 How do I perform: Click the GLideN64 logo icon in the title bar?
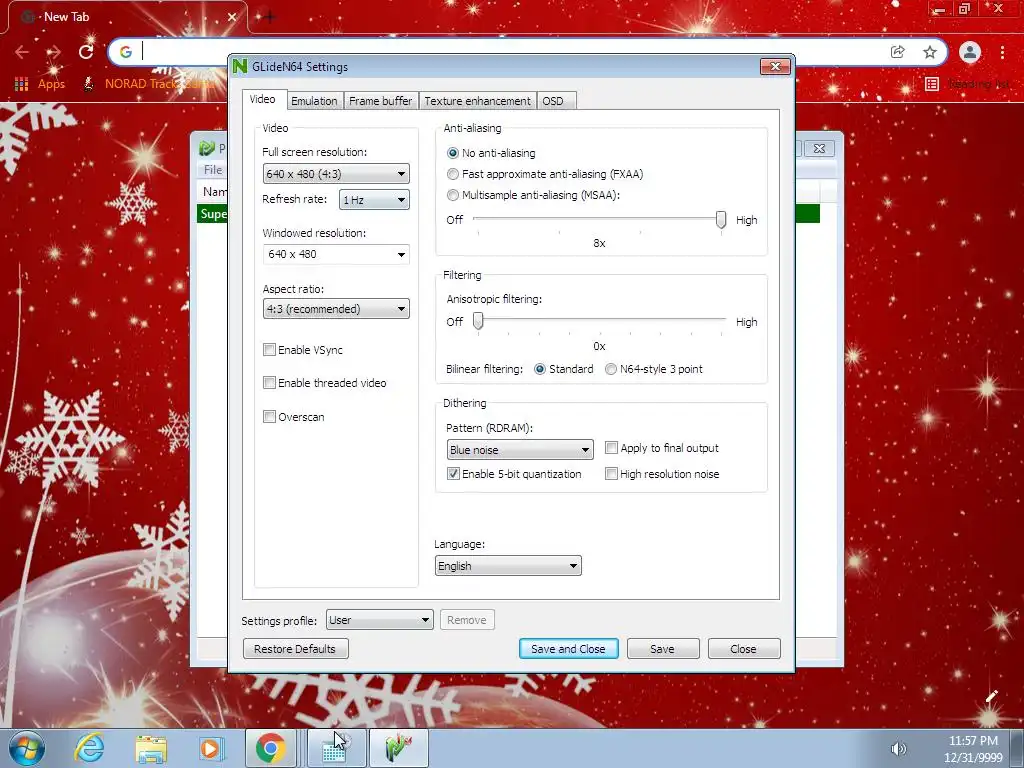tap(240, 67)
